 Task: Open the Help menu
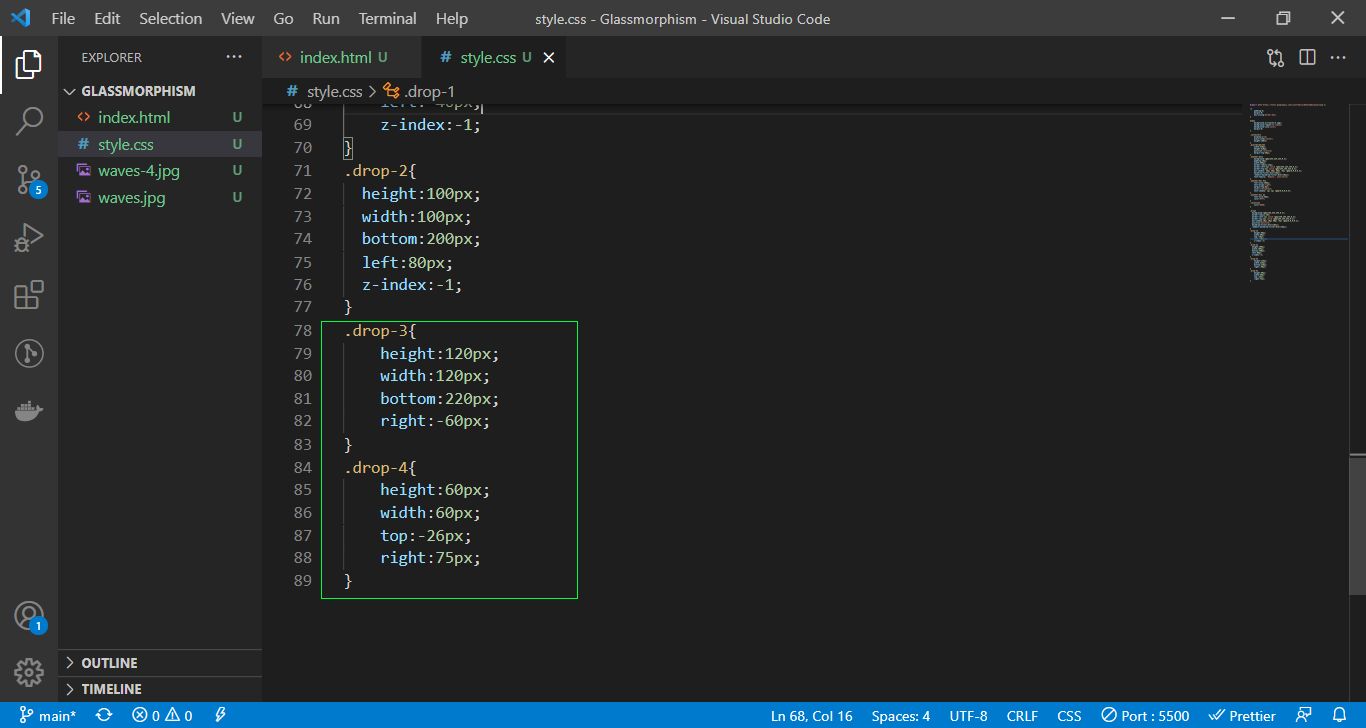[451, 18]
